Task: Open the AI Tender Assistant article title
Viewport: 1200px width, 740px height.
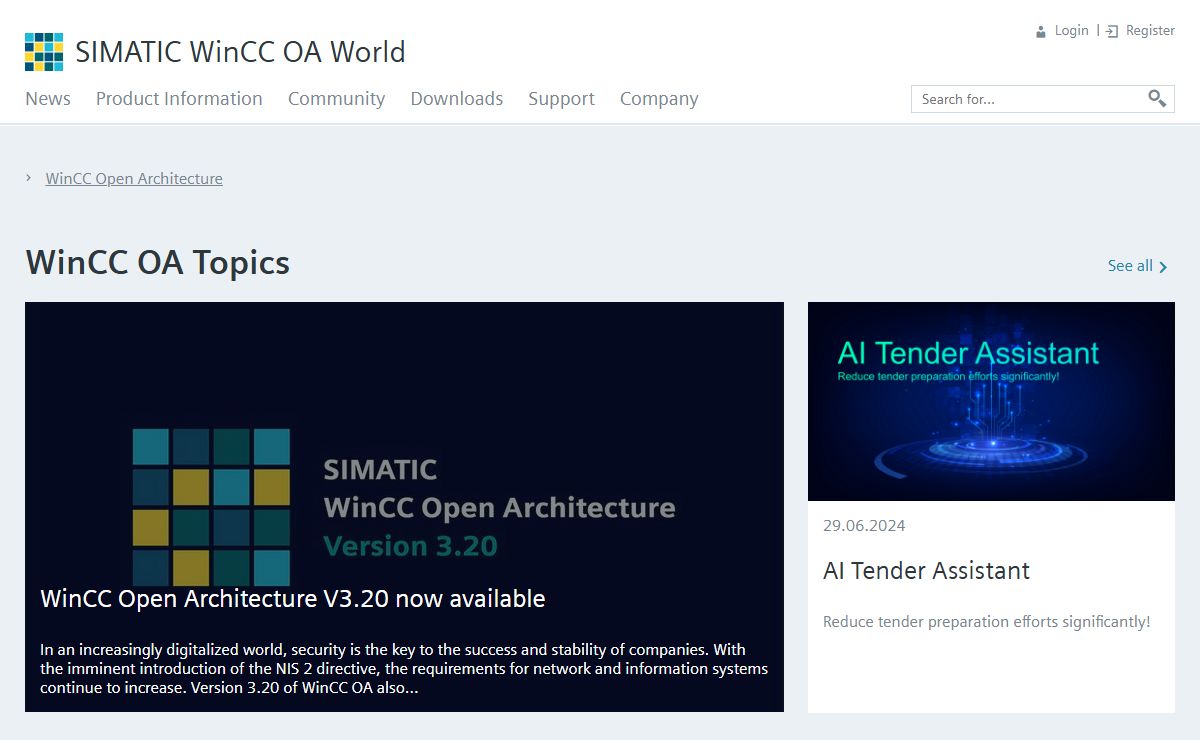Action: [x=926, y=571]
